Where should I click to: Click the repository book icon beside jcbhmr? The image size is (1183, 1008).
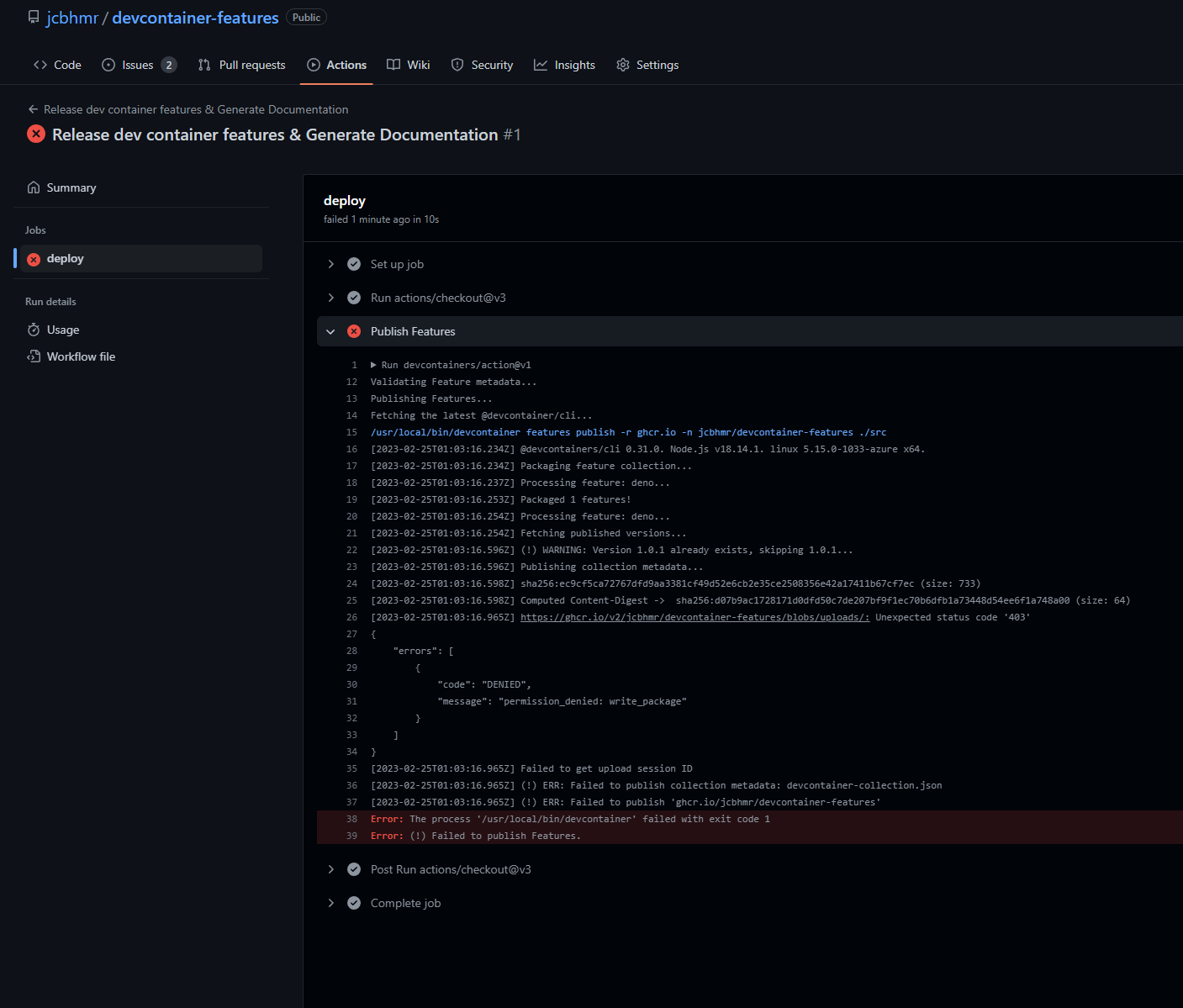click(34, 16)
